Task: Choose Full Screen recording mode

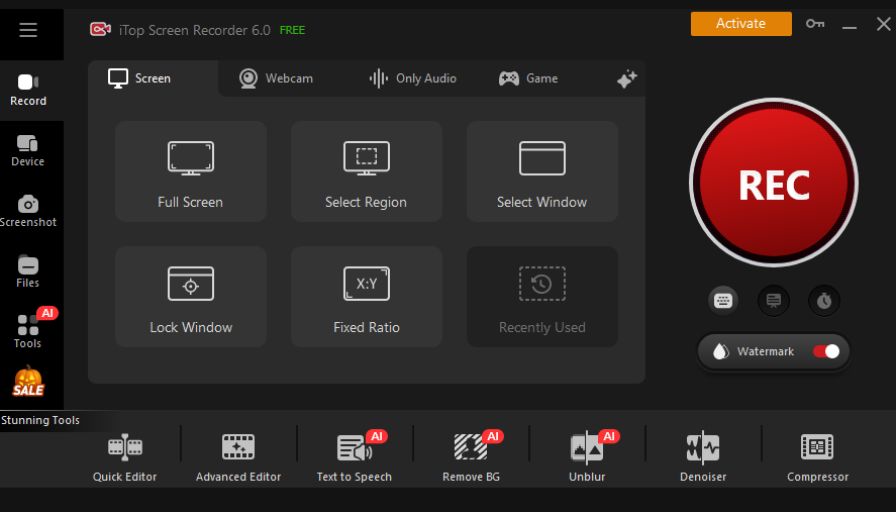Action: coord(190,171)
